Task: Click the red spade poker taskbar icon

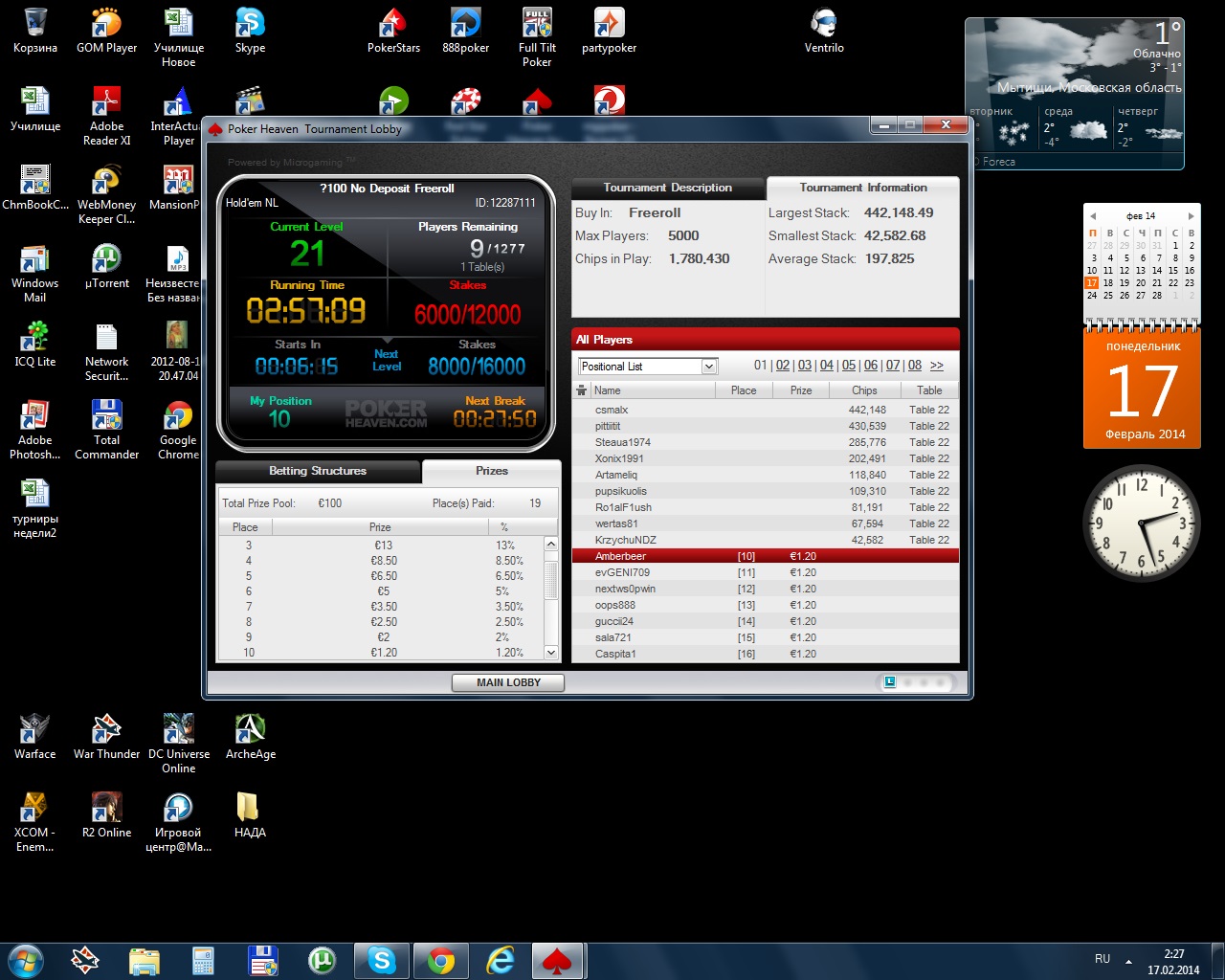Action: coord(556,960)
